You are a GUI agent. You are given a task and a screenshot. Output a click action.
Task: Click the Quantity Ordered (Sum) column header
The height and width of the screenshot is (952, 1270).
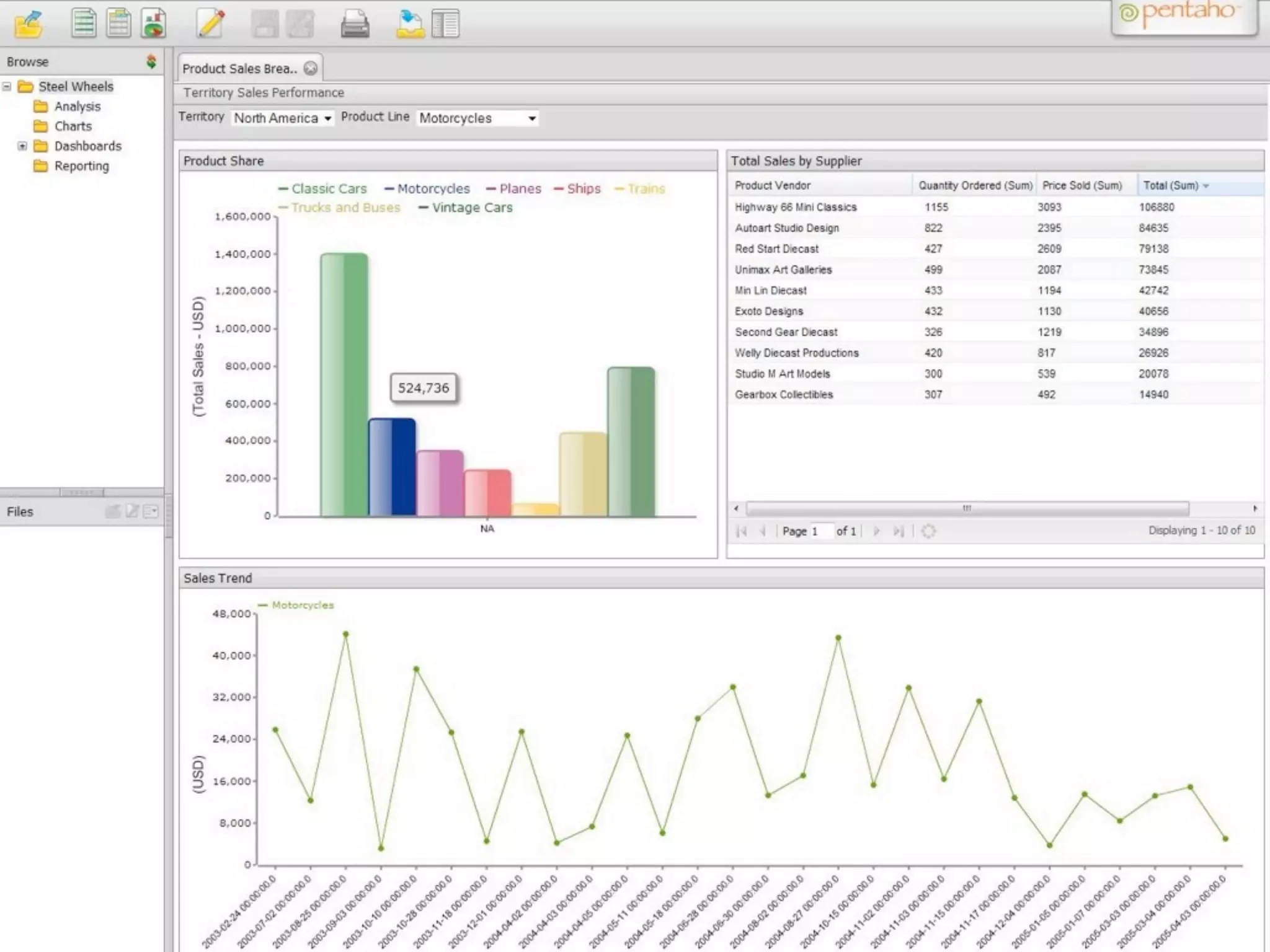[975, 185]
